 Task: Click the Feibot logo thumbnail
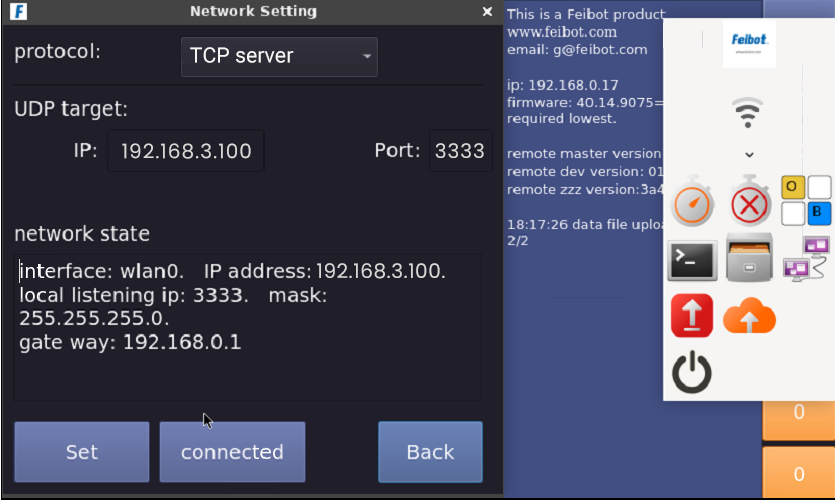point(749,43)
